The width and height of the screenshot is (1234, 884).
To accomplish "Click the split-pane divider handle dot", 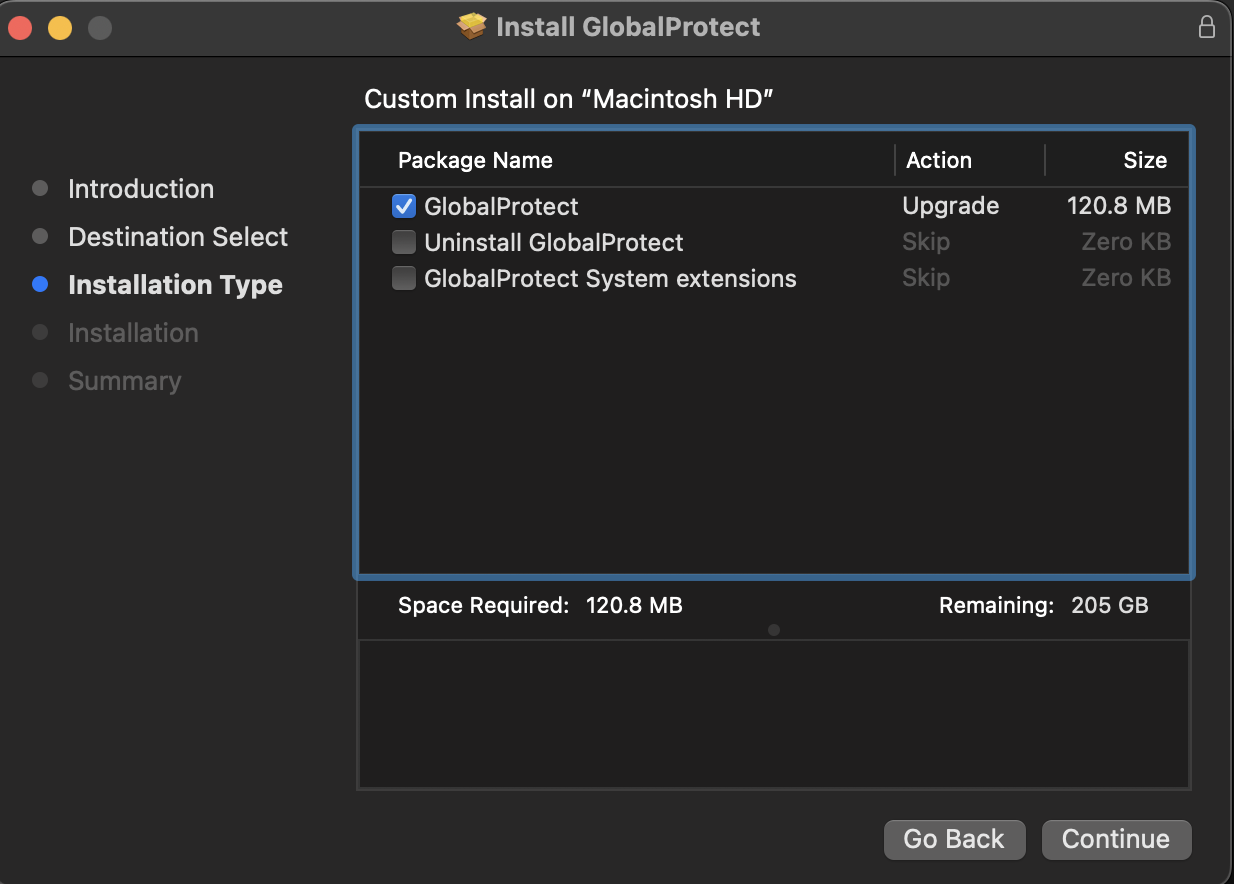I will tap(774, 630).
